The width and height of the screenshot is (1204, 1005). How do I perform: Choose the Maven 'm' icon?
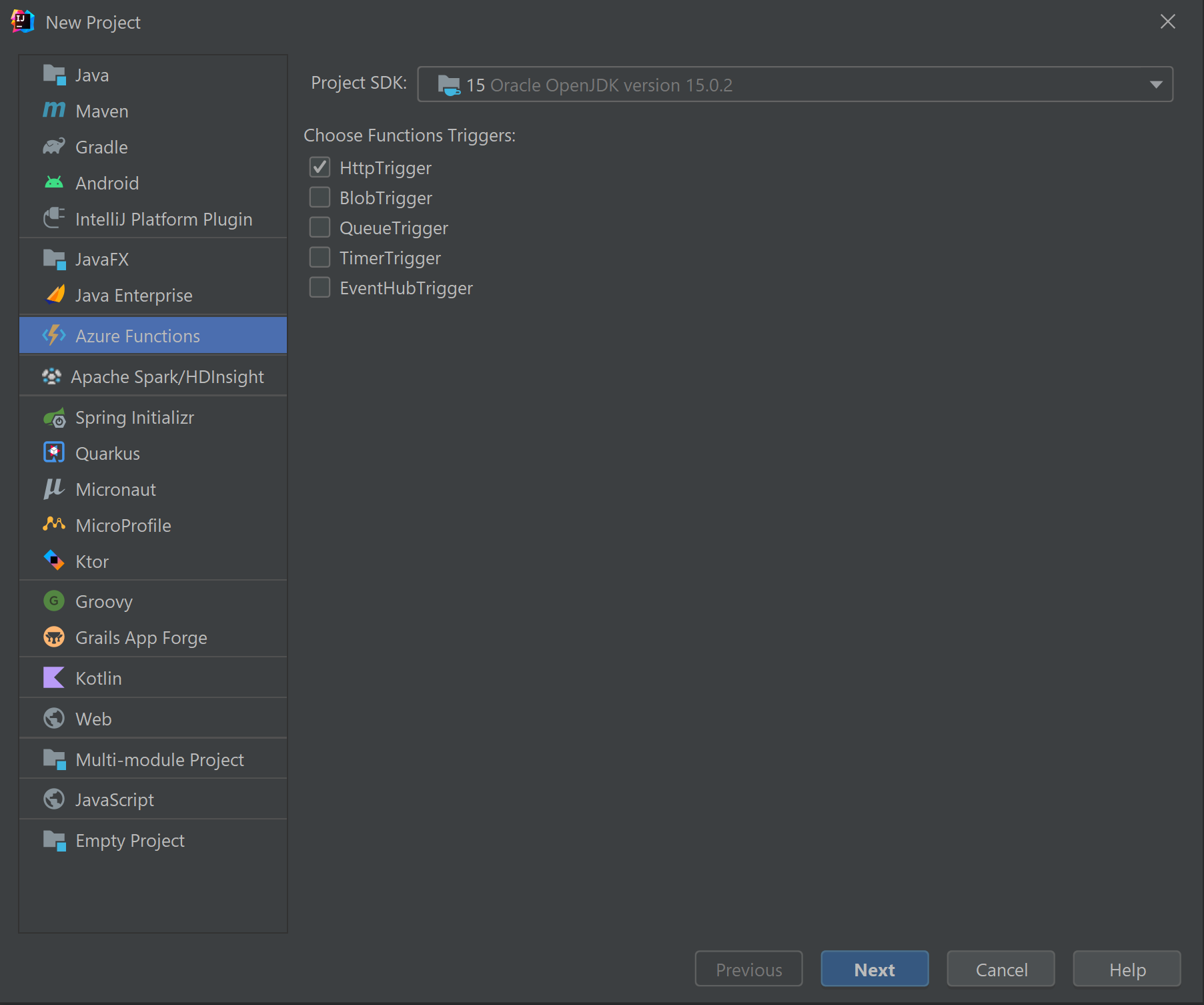(54, 110)
